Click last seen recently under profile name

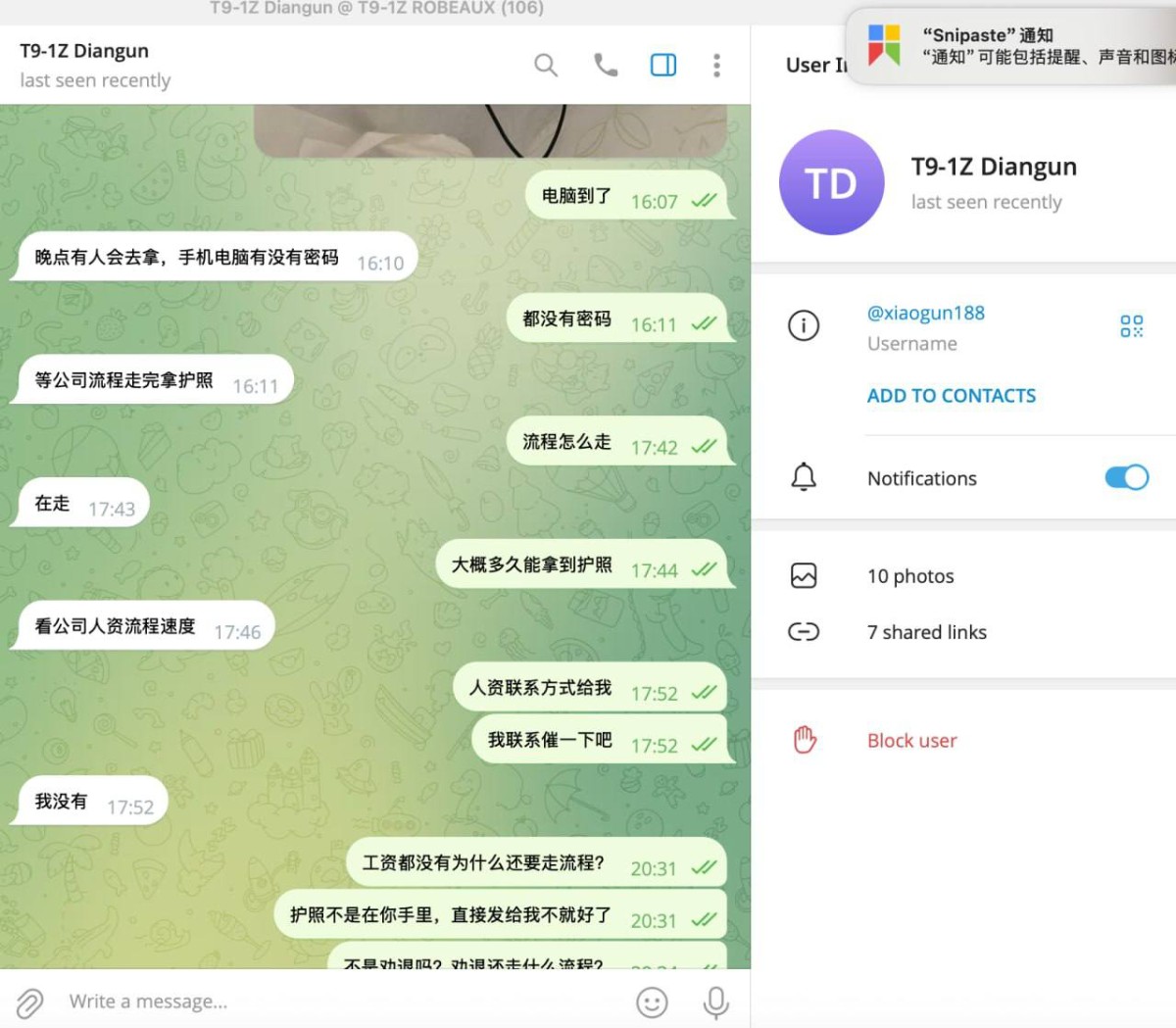tap(986, 202)
